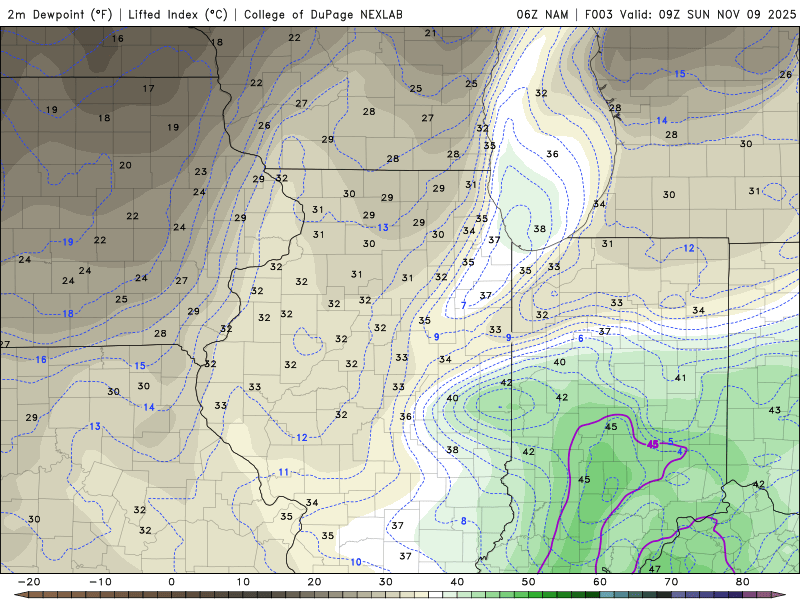This screenshot has height=600, width=800.
Task: Click the blue '7' lifted index contour label
Action: [464, 306]
